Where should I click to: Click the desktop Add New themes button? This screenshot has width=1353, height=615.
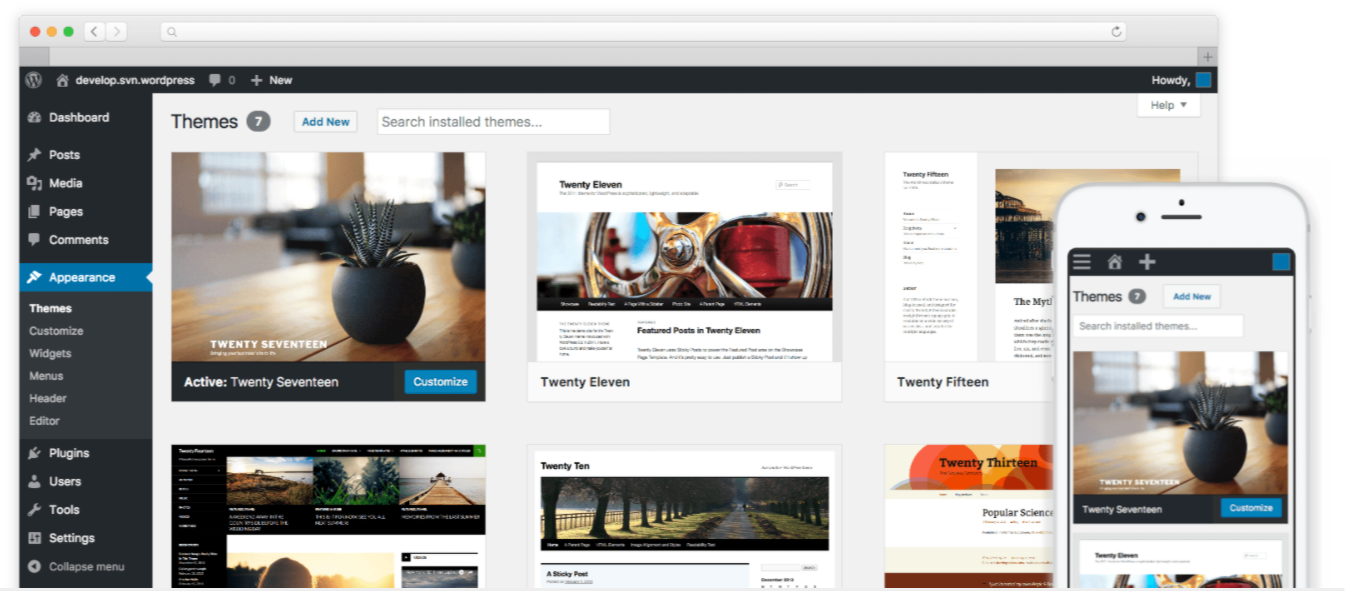(326, 122)
